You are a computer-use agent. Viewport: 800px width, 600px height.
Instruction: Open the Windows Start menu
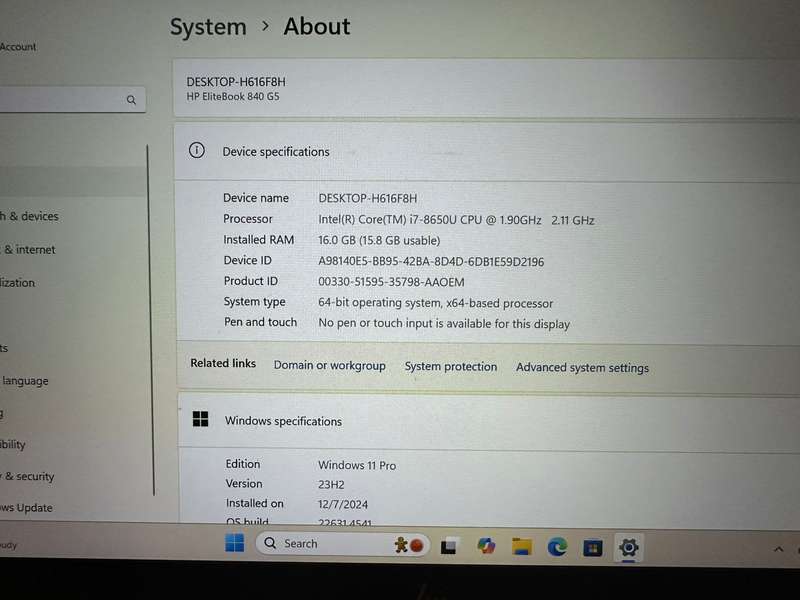tap(235, 543)
